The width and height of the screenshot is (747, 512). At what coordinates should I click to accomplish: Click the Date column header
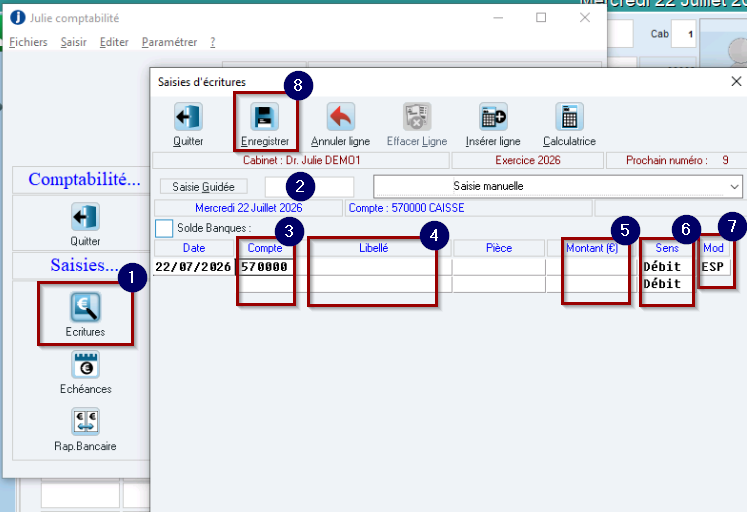(194, 248)
